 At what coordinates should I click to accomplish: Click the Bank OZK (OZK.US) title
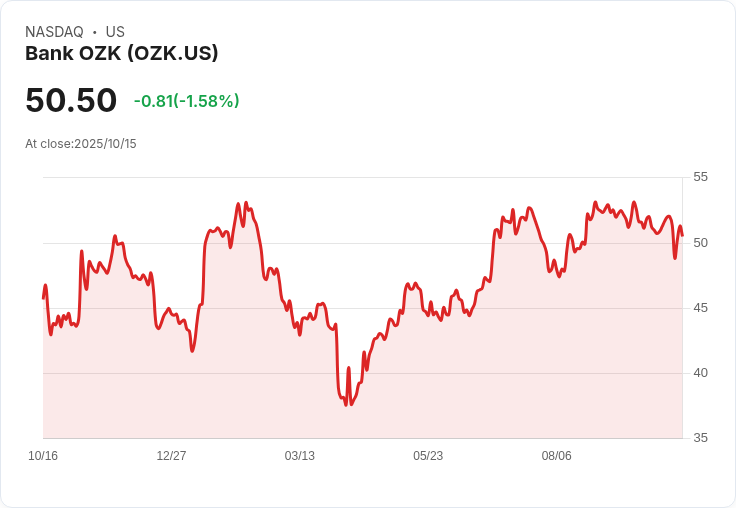coord(121,53)
